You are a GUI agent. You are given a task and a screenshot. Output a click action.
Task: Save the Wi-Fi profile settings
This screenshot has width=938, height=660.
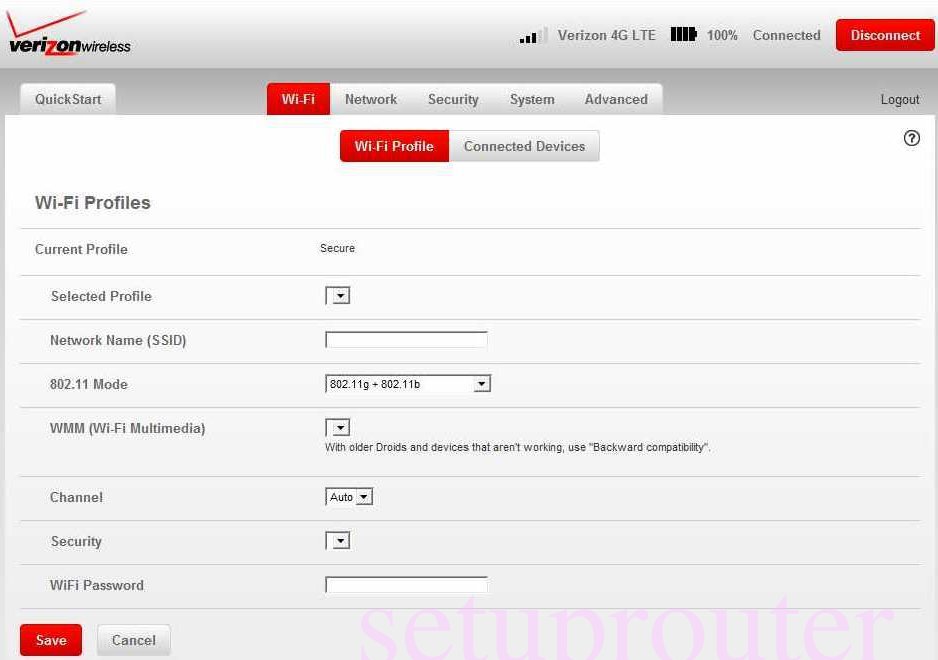tap(50, 640)
